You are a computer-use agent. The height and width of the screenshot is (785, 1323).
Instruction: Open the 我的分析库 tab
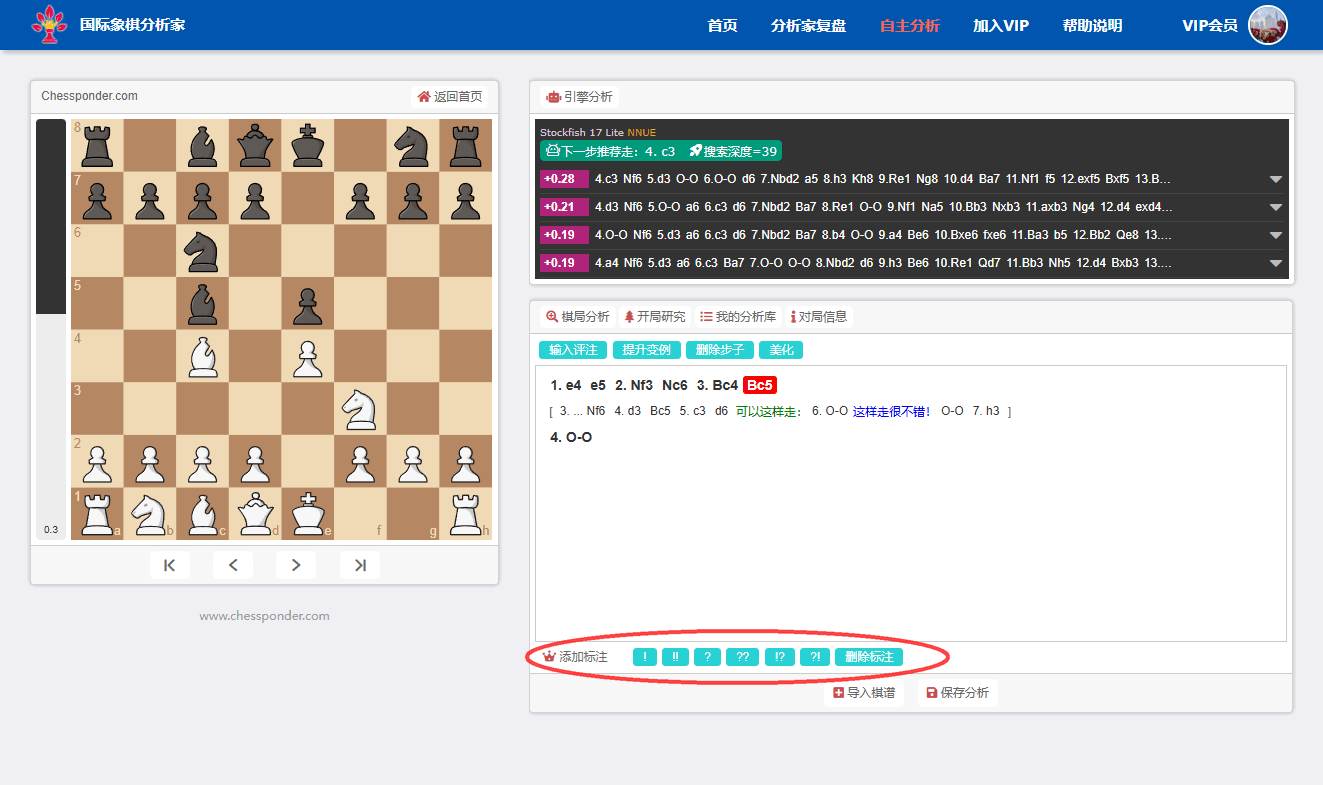point(738,317)
